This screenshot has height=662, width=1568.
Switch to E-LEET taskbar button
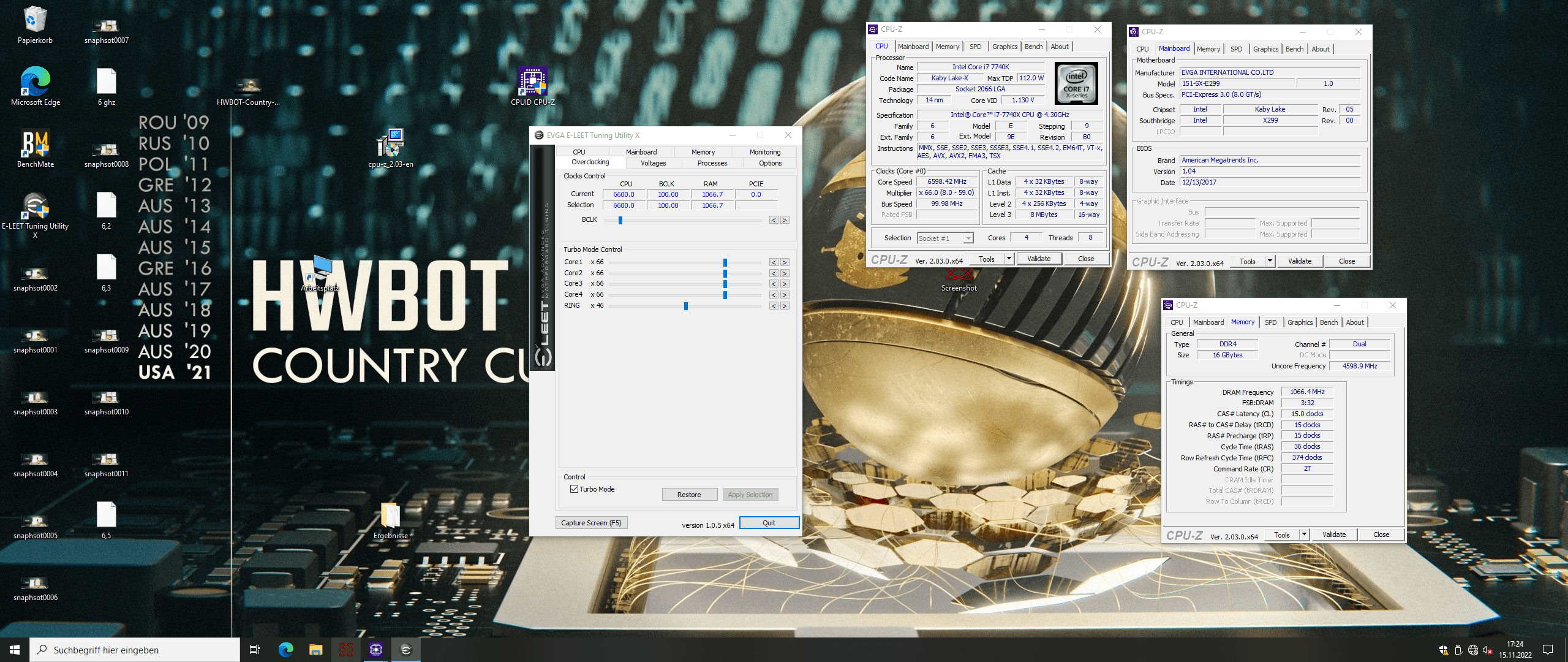click(405, 650)
